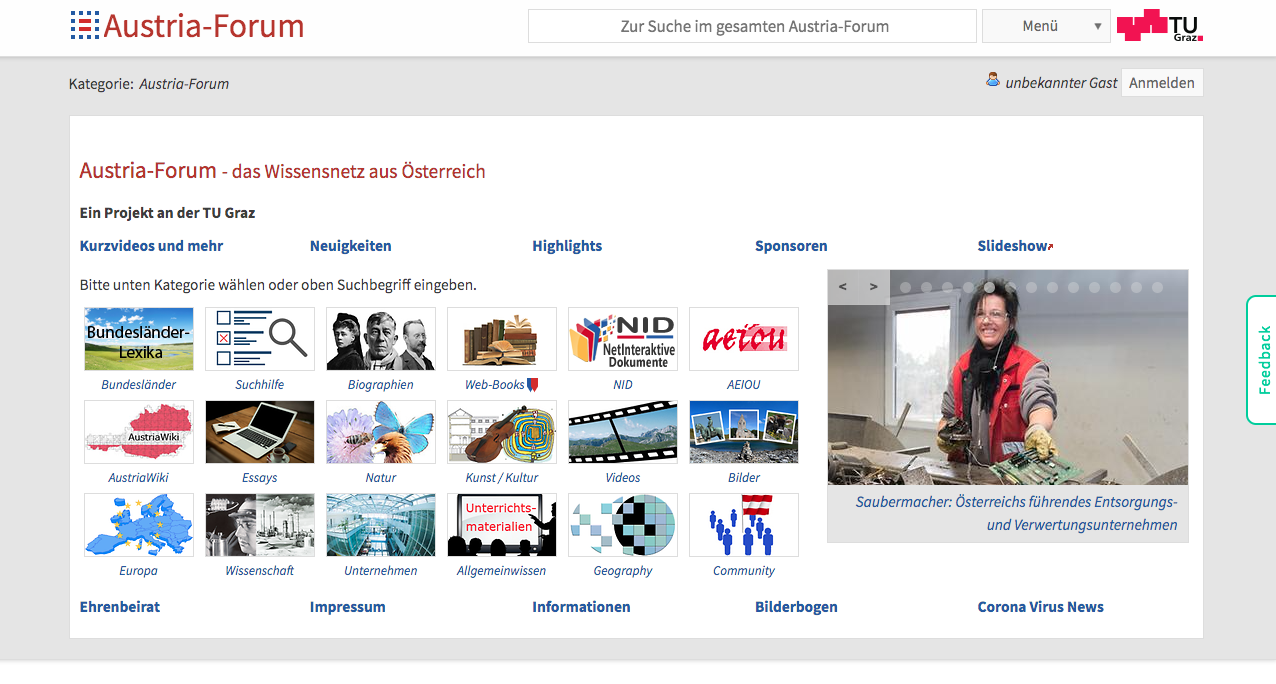Click the Austria-Forum page heading link
The width and height of the screenshot is (1276, 684).
148,170
